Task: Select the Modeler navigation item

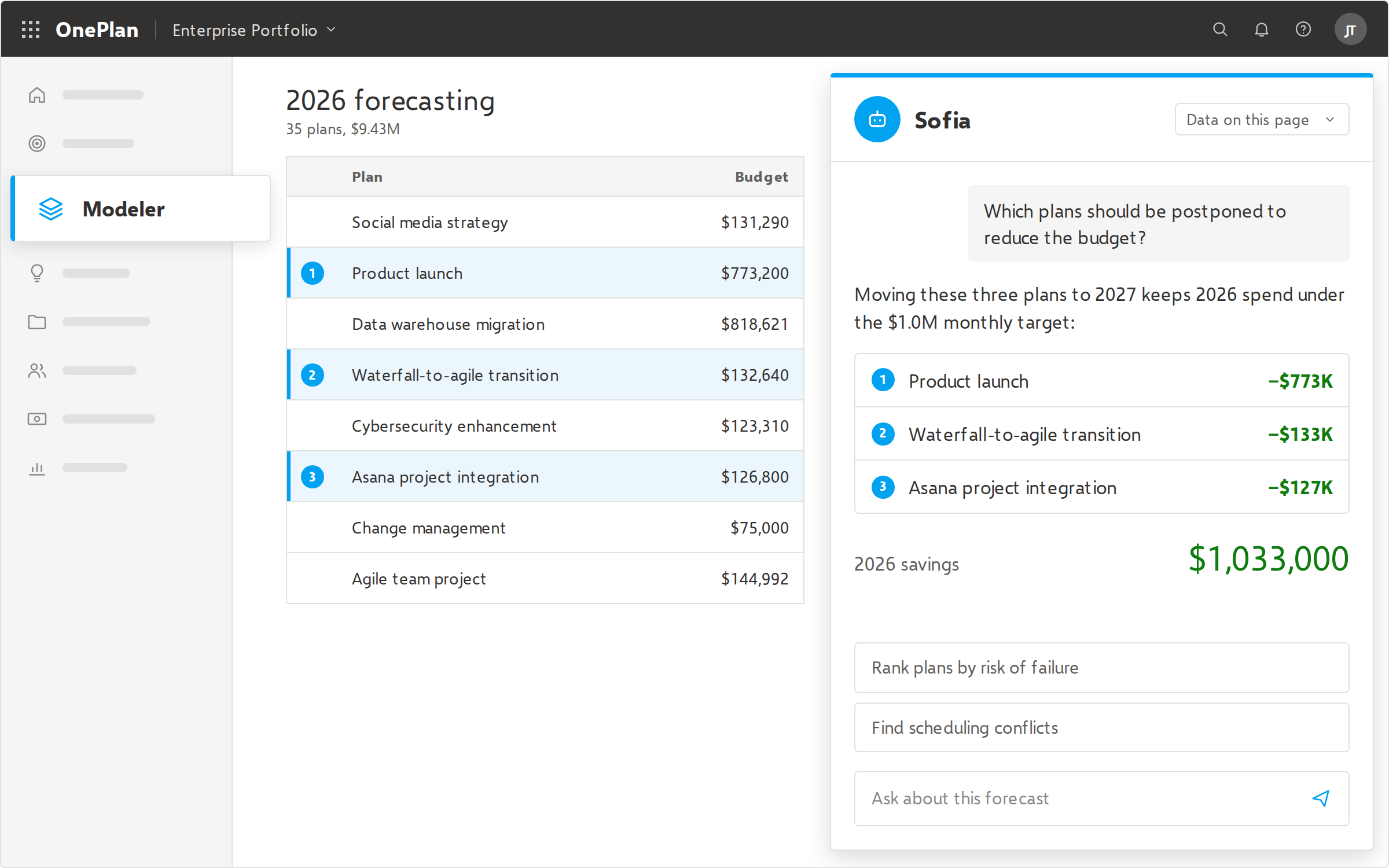Action: pyautogui.click(x=141, y=209)
